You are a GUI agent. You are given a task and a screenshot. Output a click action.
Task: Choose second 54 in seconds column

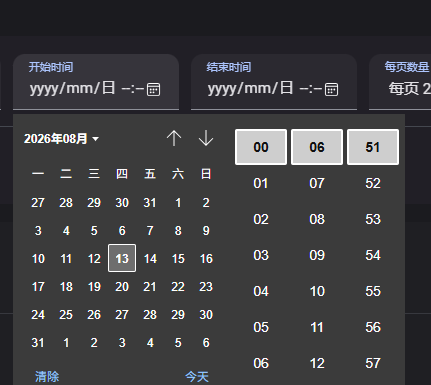pyautogui.click(x=373, y=255)
